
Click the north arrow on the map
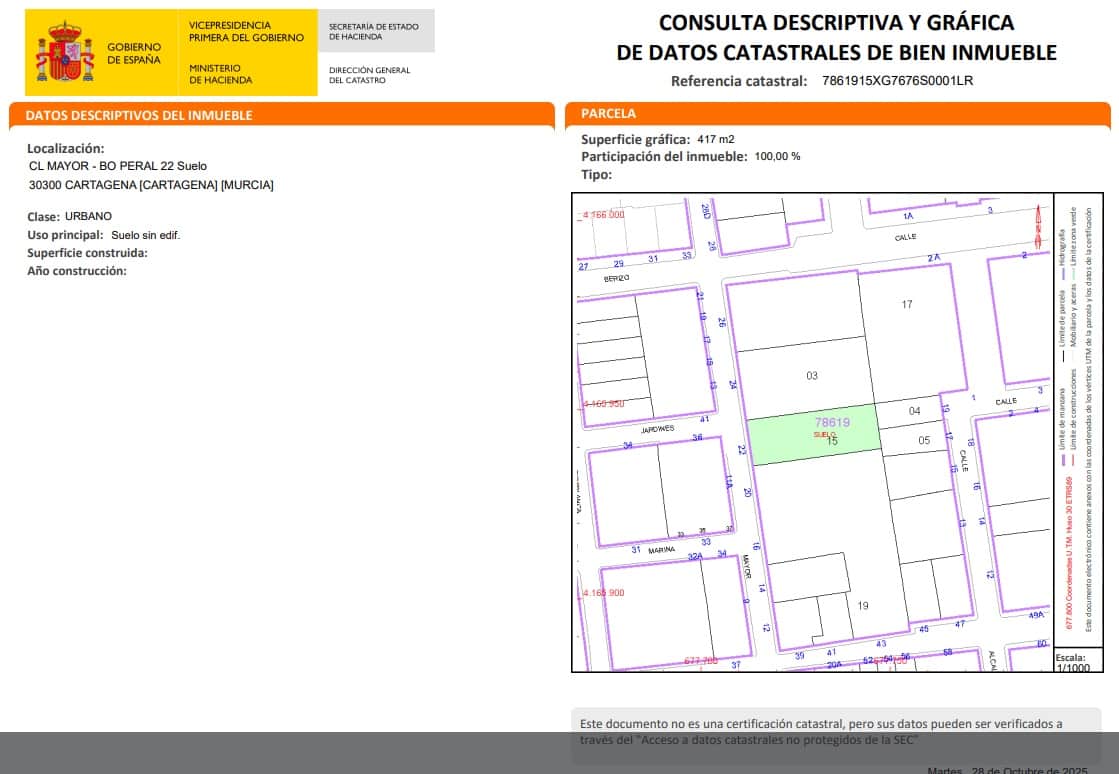pyautogui.click(x=1036, y=228)
